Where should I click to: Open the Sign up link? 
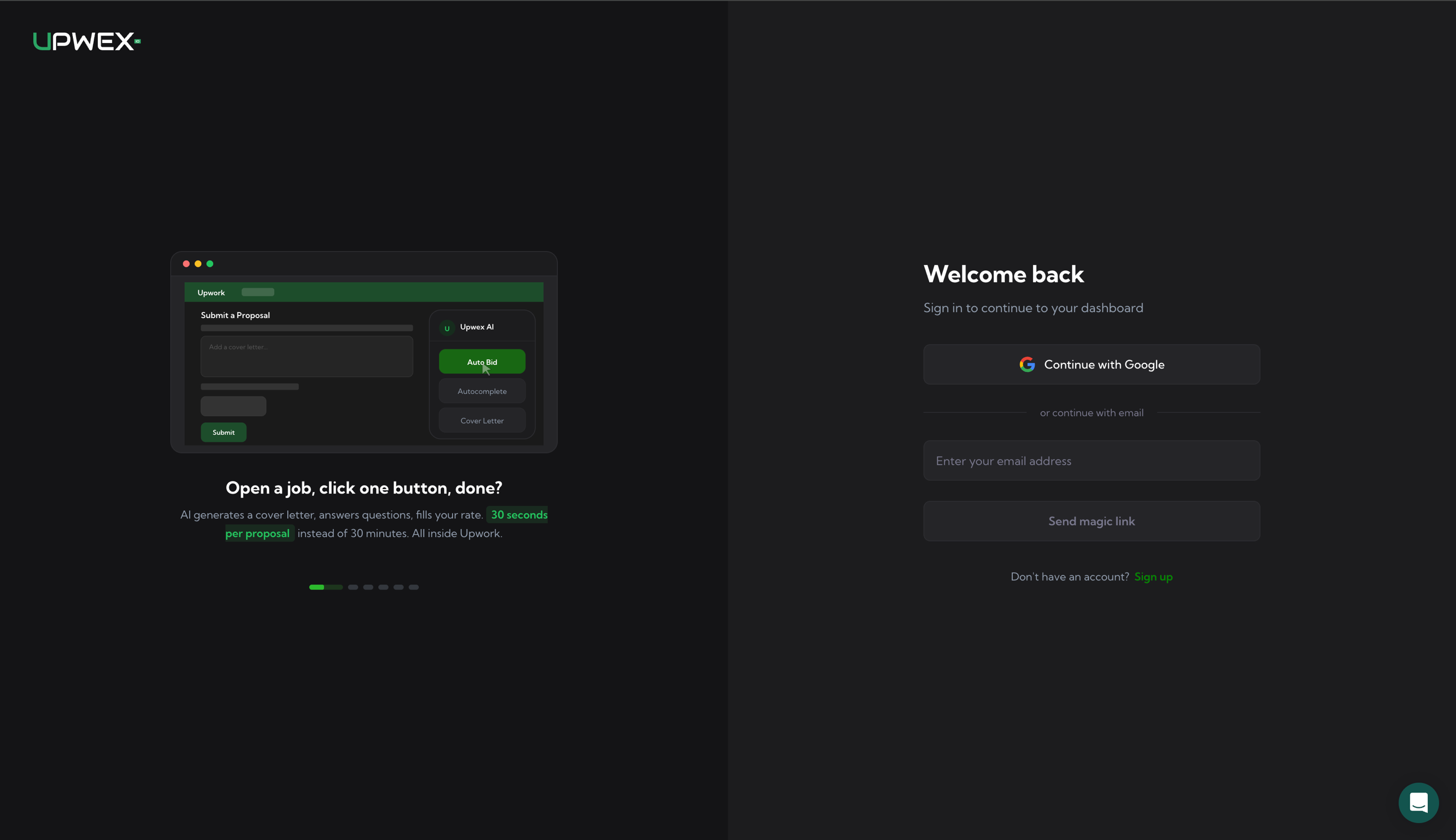(1153, 577)
